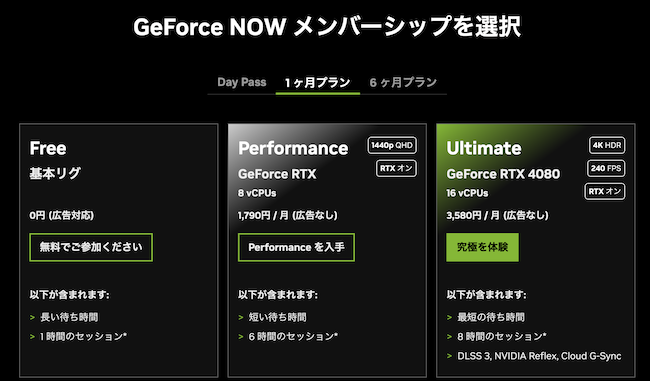Switch to the Day Pass tab
Image resolution: width=650 pixels, height=381 pixels.
242,82
